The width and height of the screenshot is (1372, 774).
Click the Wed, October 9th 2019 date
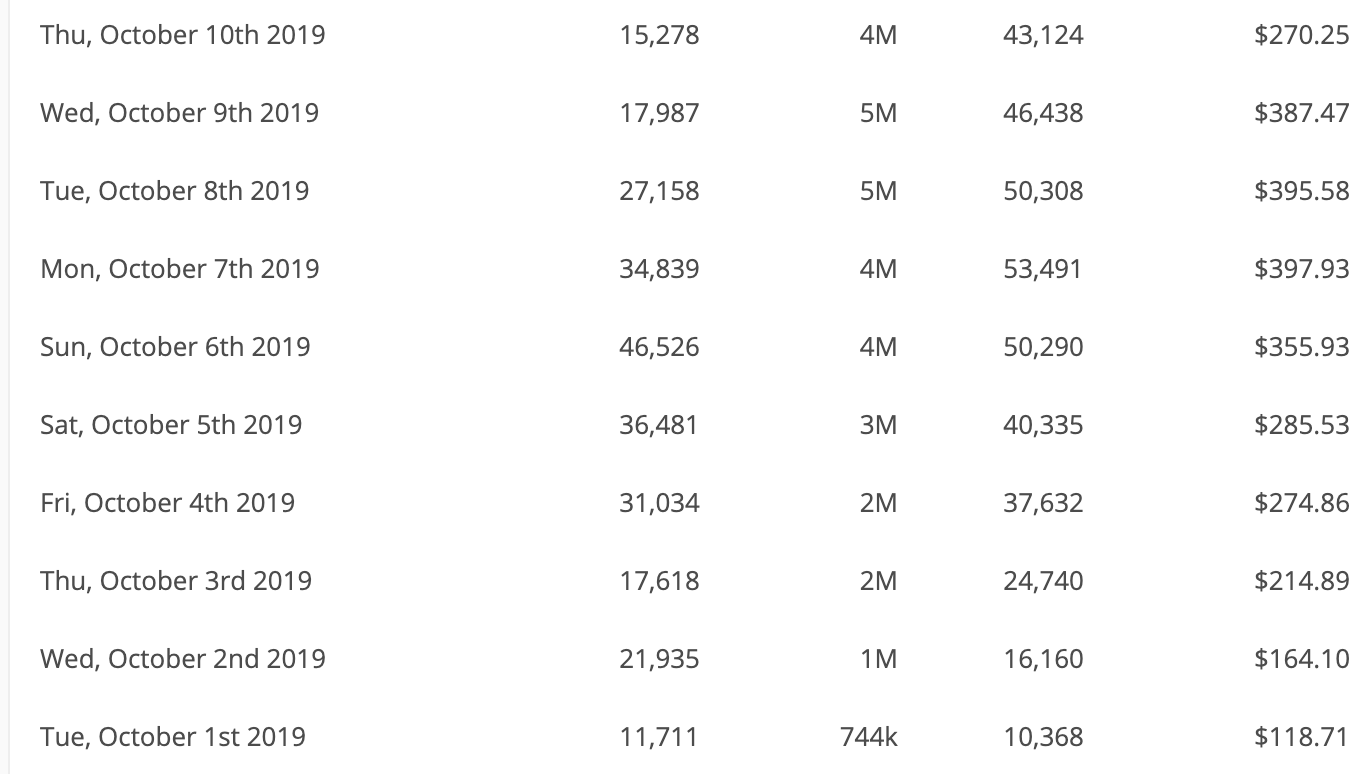pyautogui.click(x=180, y=113)
